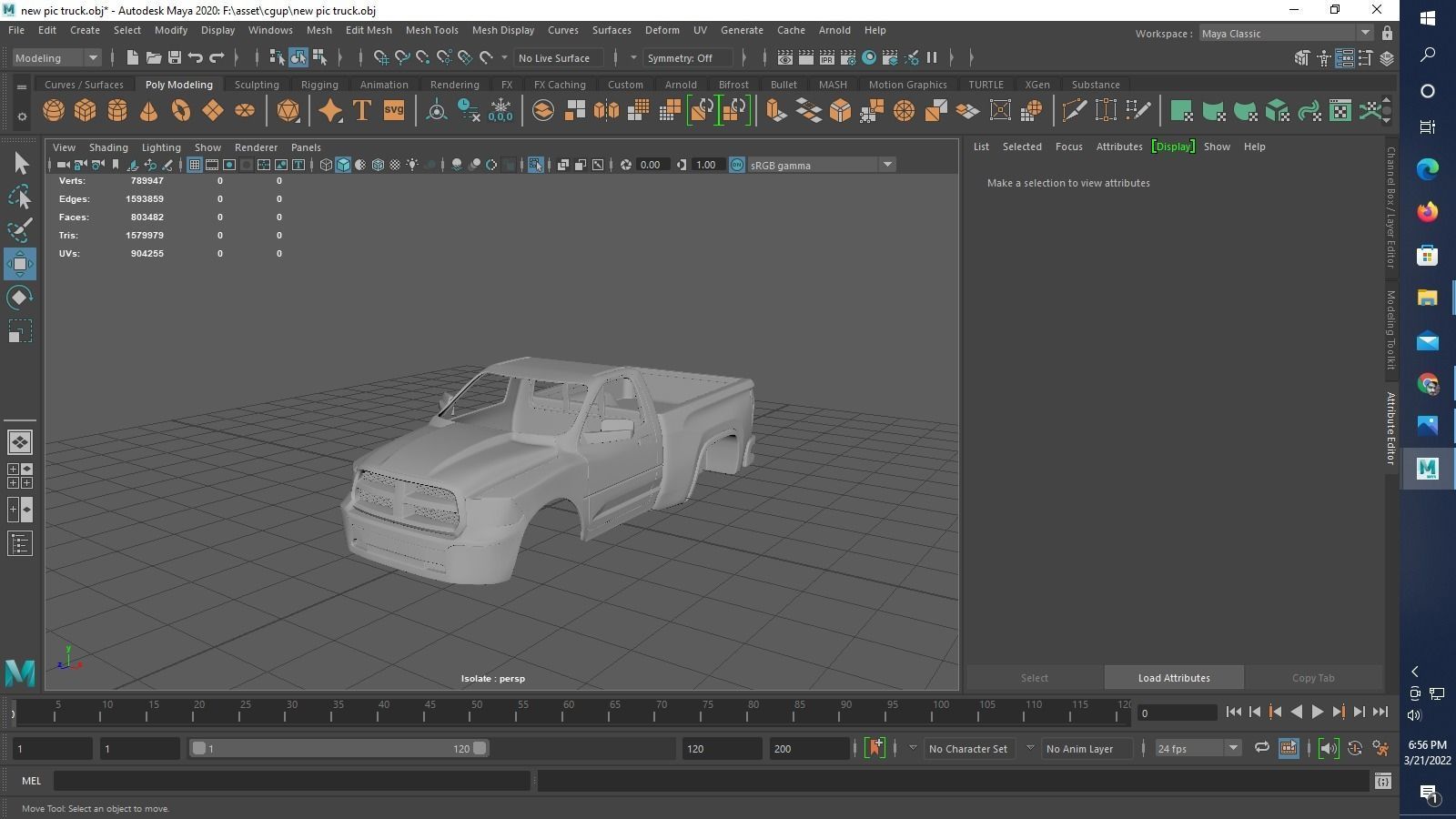Open the Symmetry: Off dropdown

[x=688, y=58]
